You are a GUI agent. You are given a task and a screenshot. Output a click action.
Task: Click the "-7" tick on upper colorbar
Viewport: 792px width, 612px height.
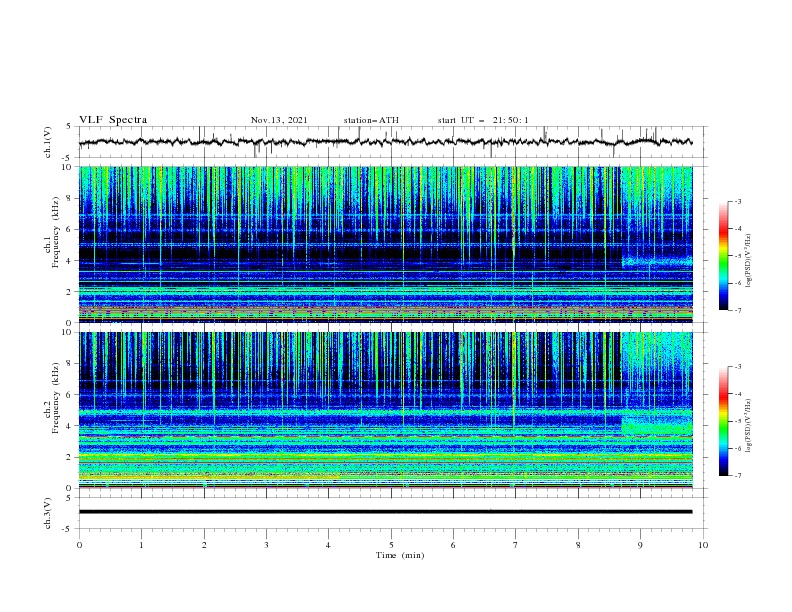(x=737, y=310)
